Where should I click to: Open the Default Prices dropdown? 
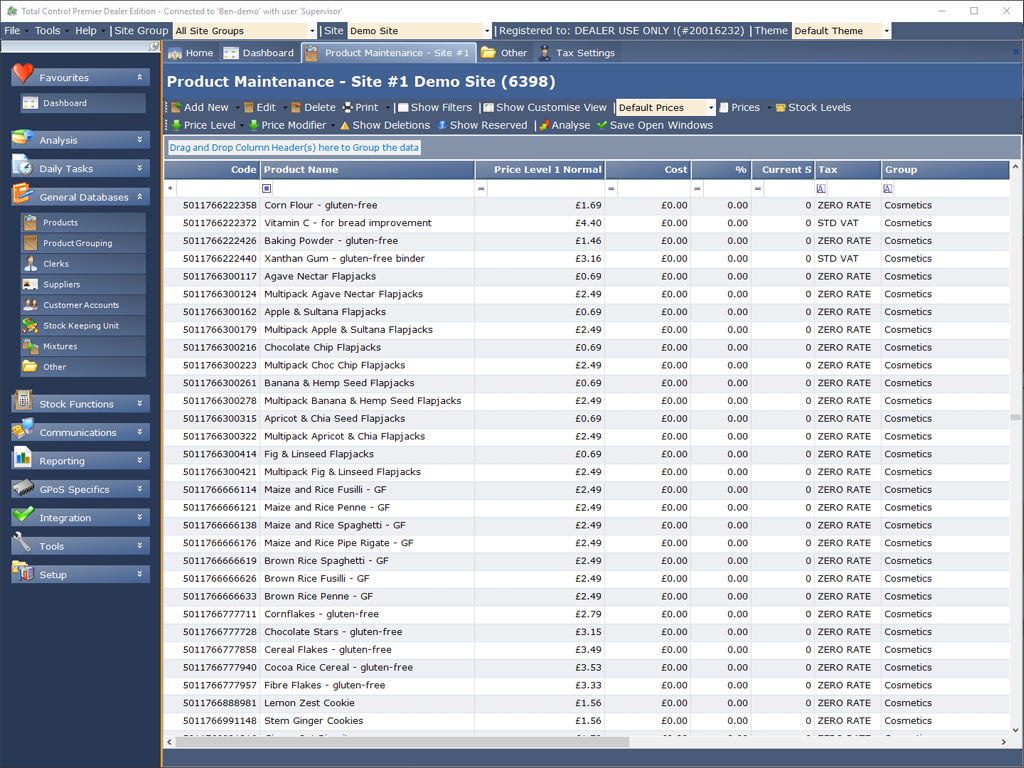[x=711, y=108]
